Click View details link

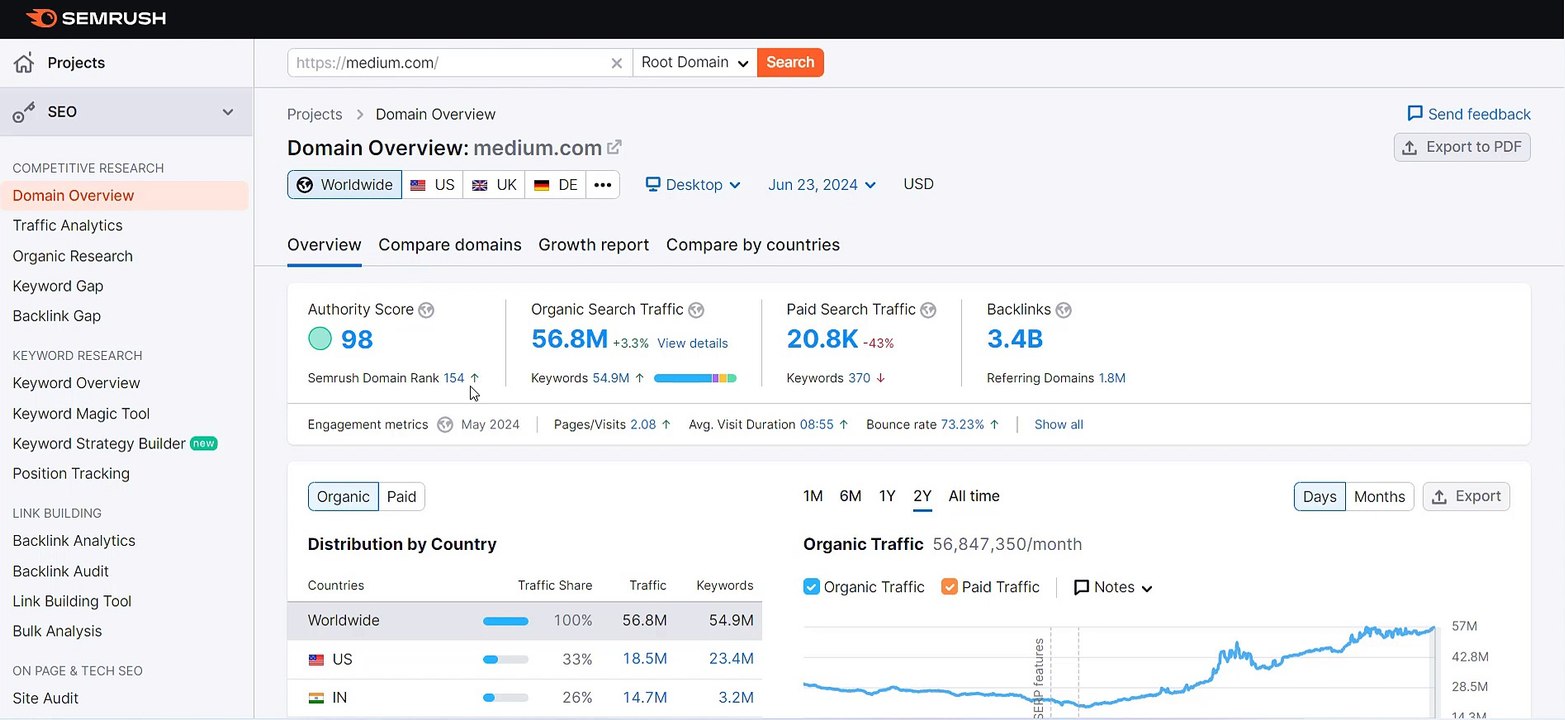point(692,343)
